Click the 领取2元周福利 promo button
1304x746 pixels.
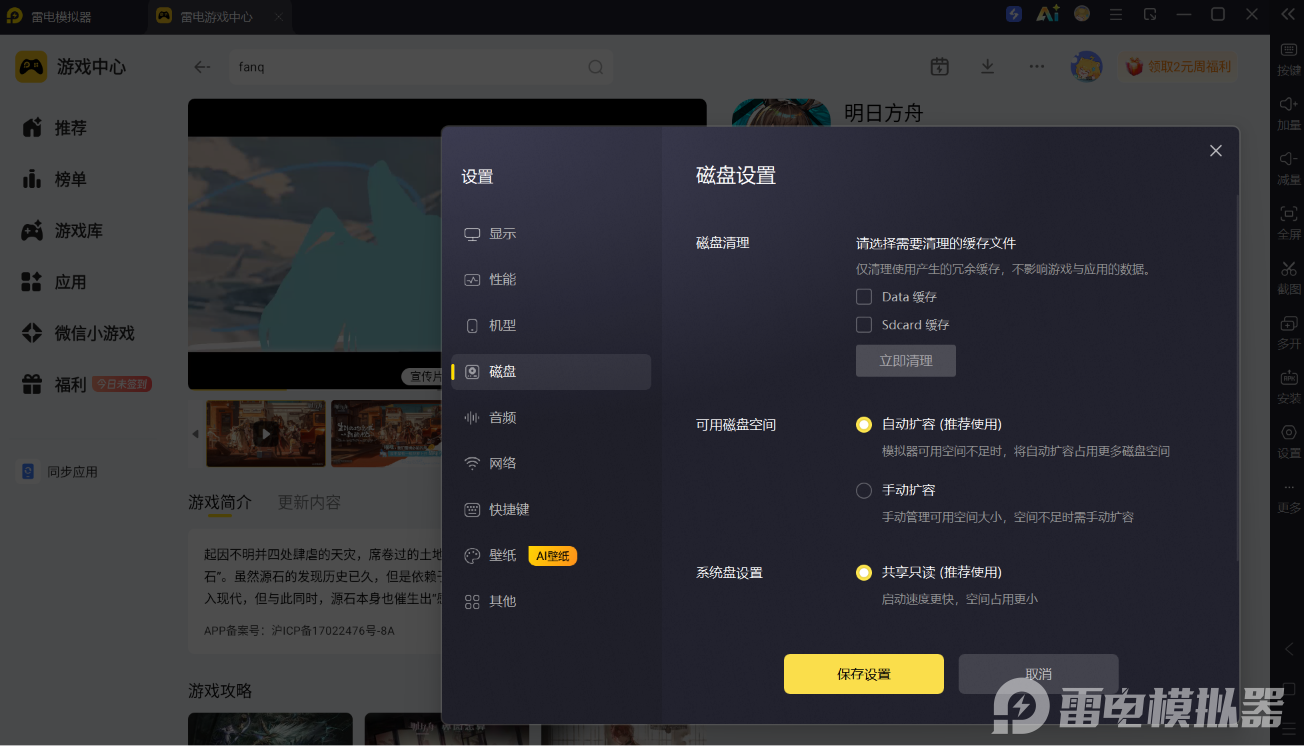(x=1180, y=67)
